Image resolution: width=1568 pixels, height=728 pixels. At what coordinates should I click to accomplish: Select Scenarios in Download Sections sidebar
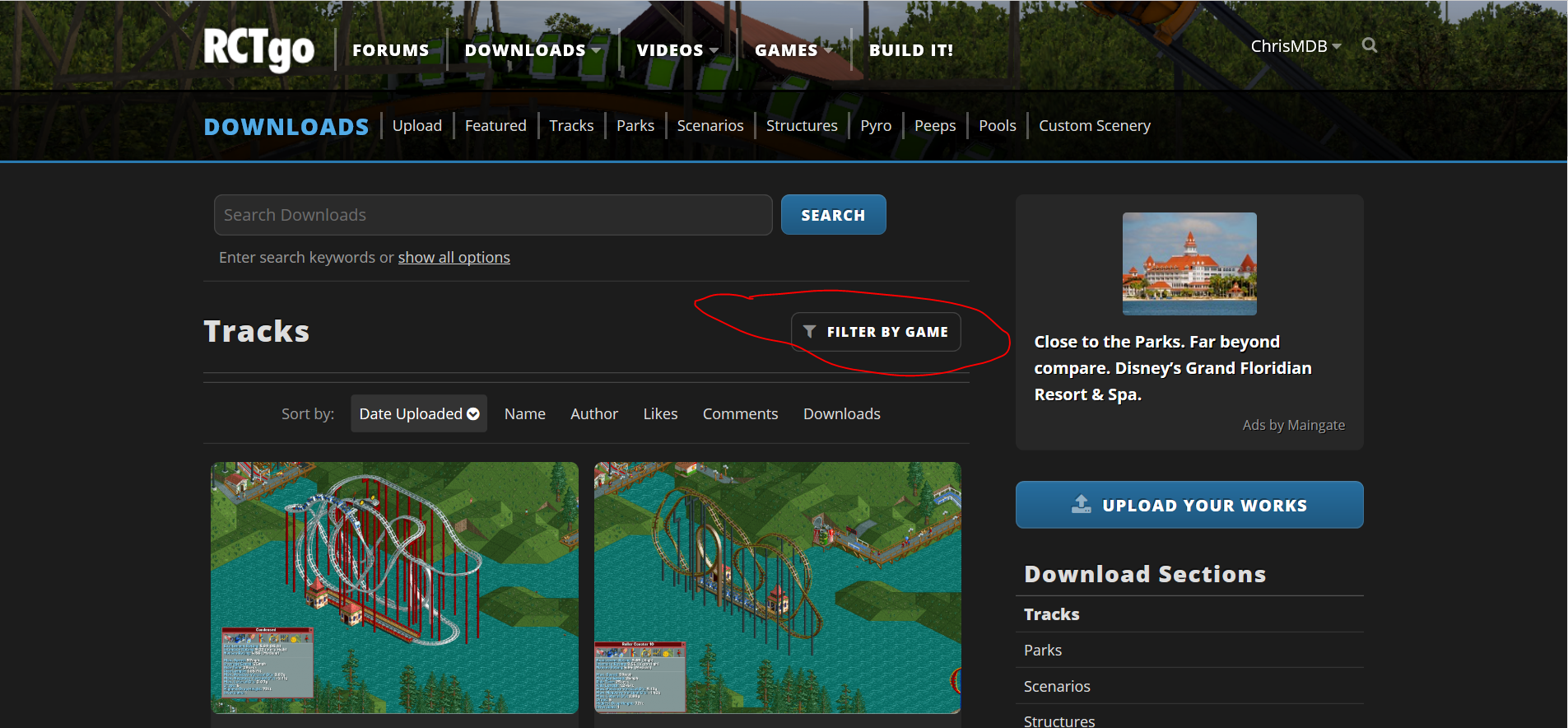tap(1057, 686)
